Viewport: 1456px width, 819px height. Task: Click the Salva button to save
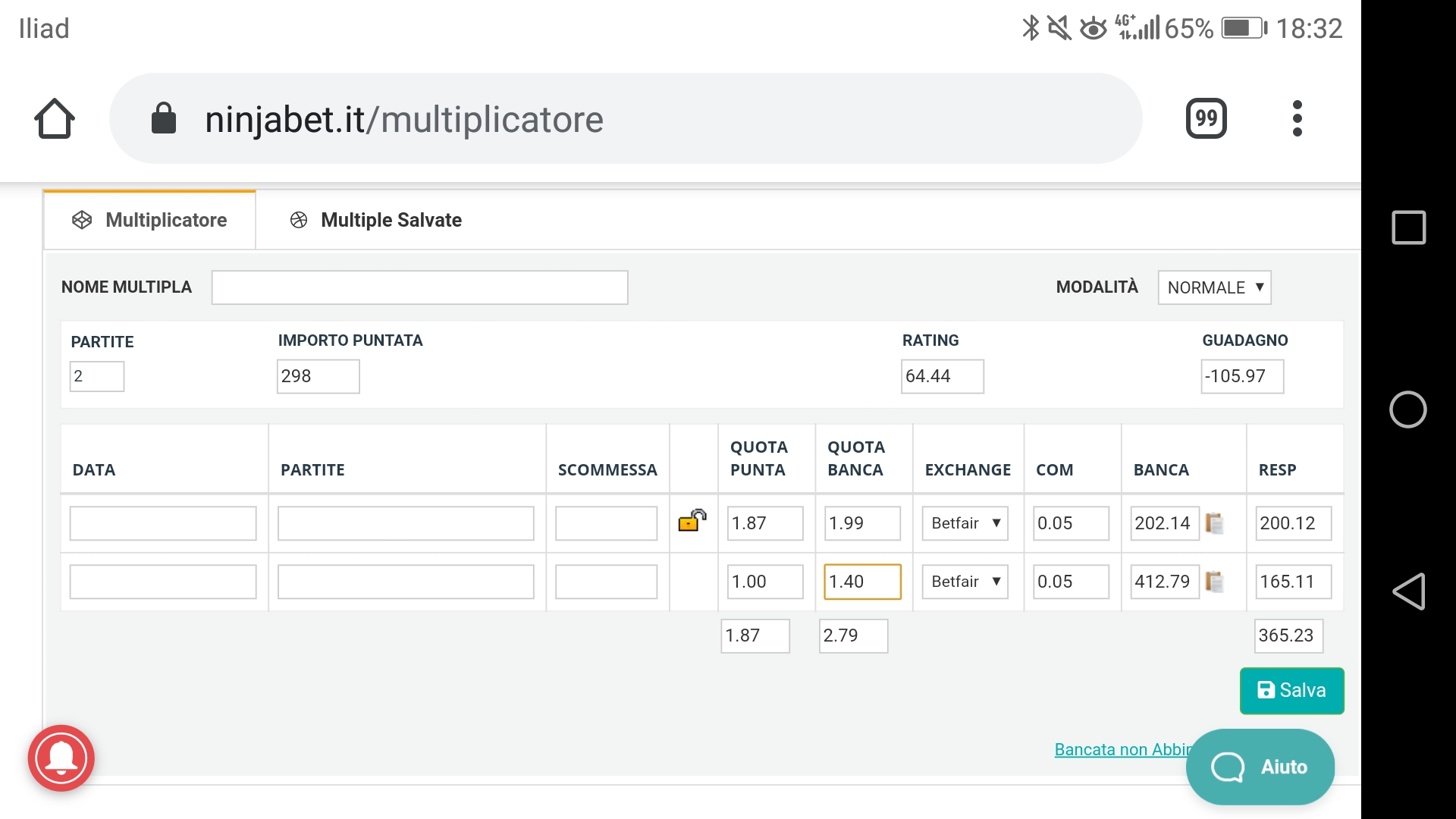tap(1291, 690)
